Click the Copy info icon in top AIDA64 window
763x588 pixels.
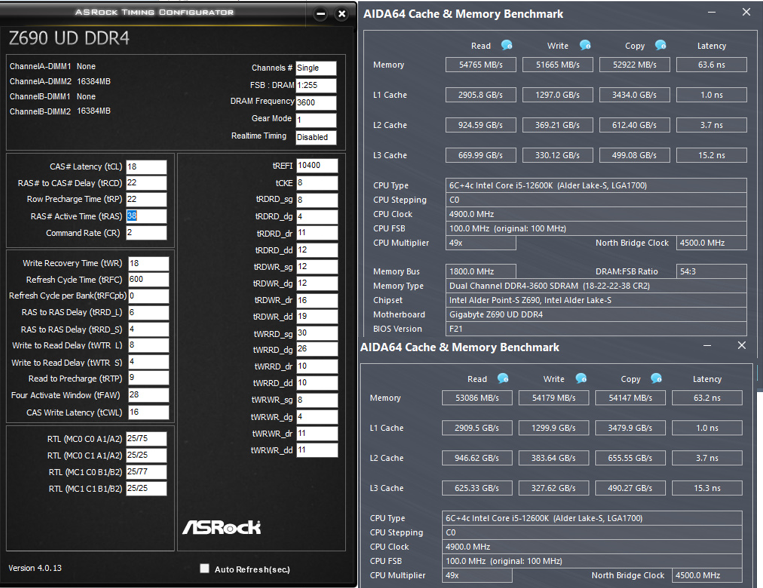(x=660, y=45)
